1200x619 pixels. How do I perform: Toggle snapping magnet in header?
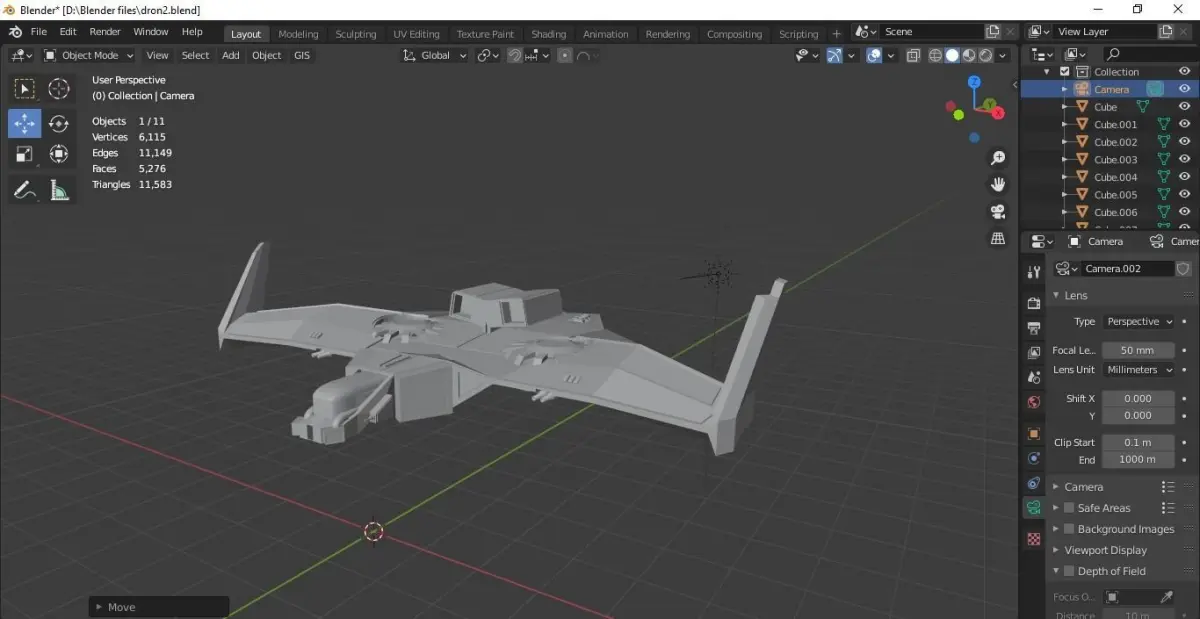tap(514, 56)
